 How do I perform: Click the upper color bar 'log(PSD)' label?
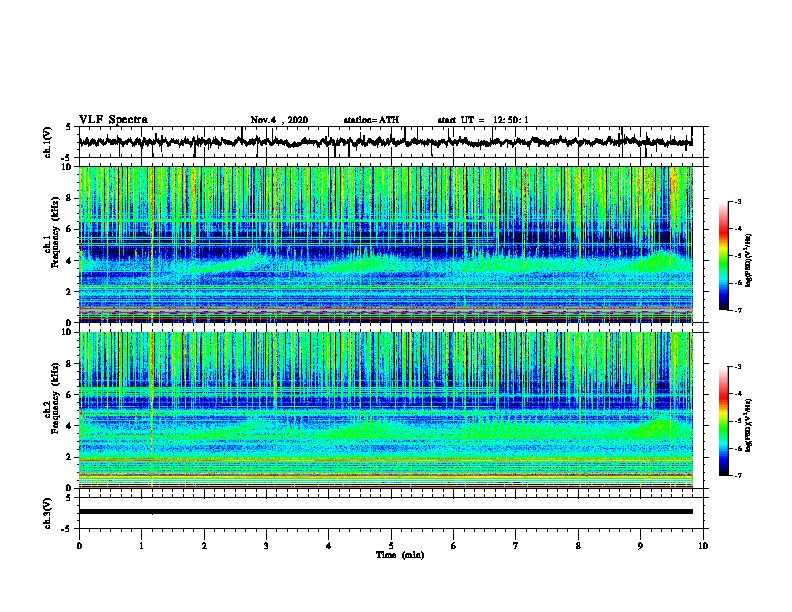[749, 261]
